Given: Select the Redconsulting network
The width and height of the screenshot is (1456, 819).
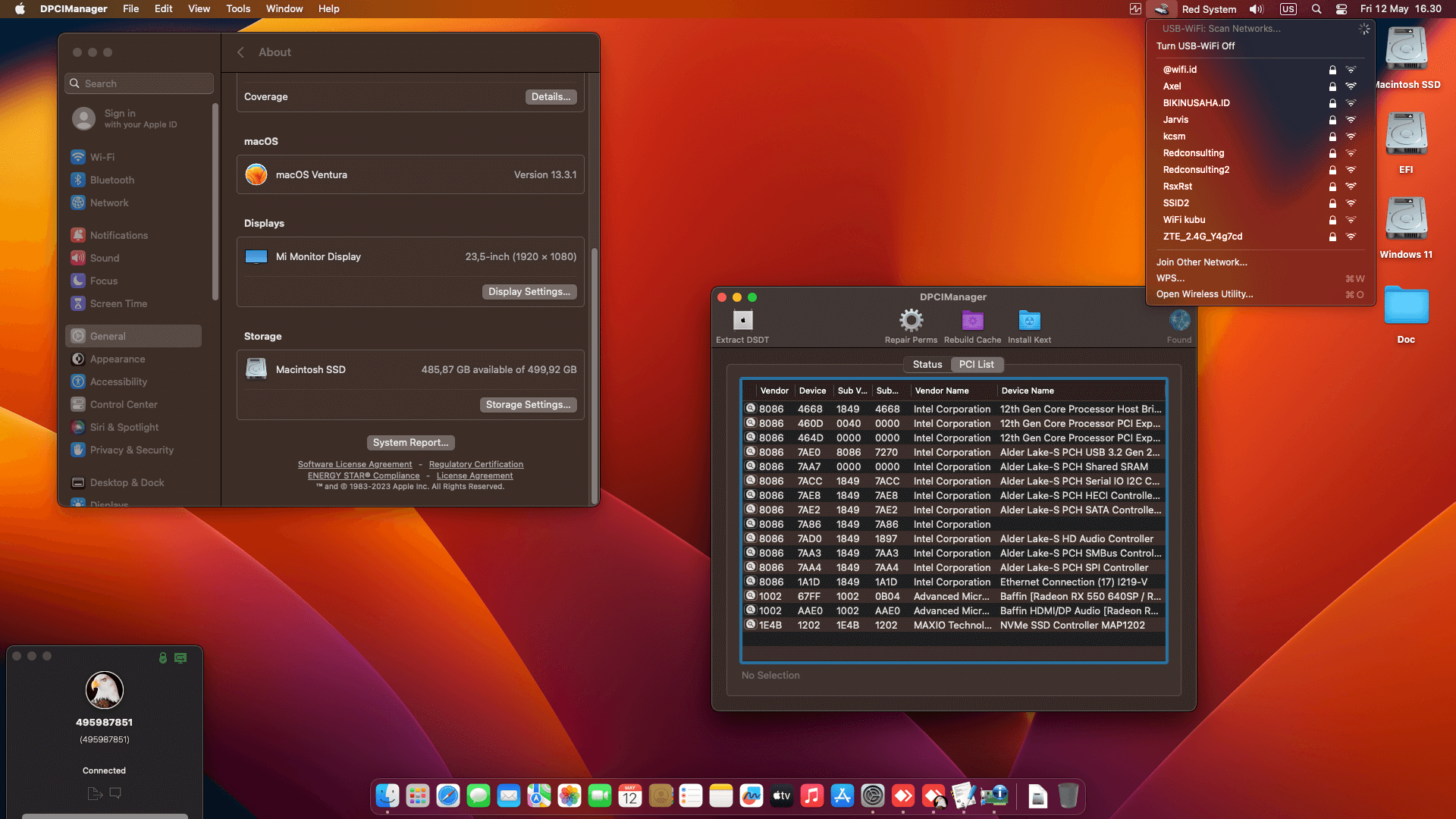Looking at the screenshot, I should click(x=1194, y=152).
